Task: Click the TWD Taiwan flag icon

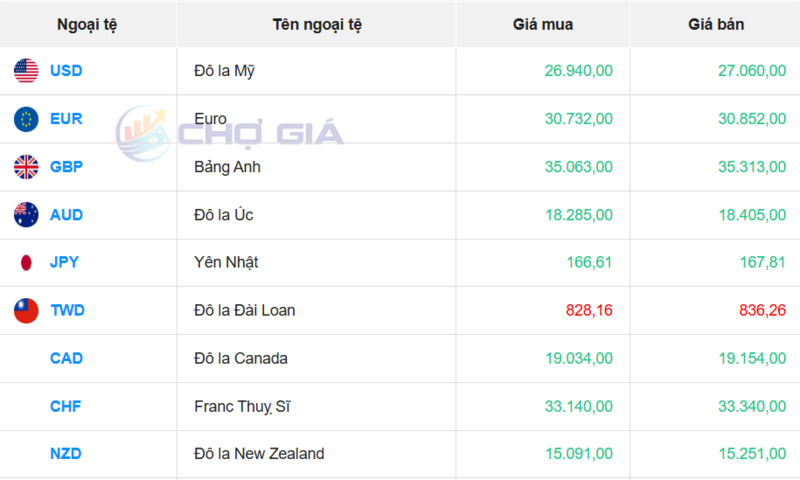Action: [x=26, y=311]
